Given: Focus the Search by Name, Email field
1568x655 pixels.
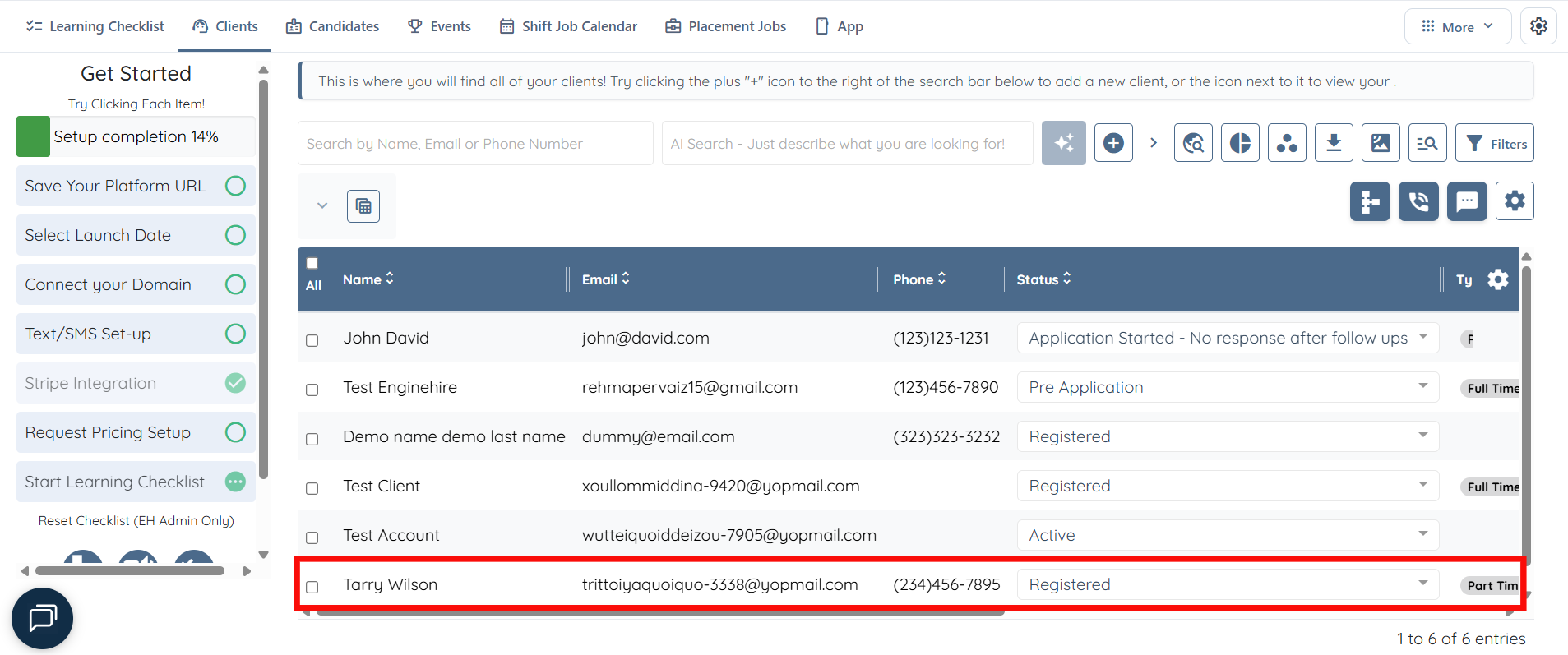Looking at the screenshot, I should tap(475, 144).
